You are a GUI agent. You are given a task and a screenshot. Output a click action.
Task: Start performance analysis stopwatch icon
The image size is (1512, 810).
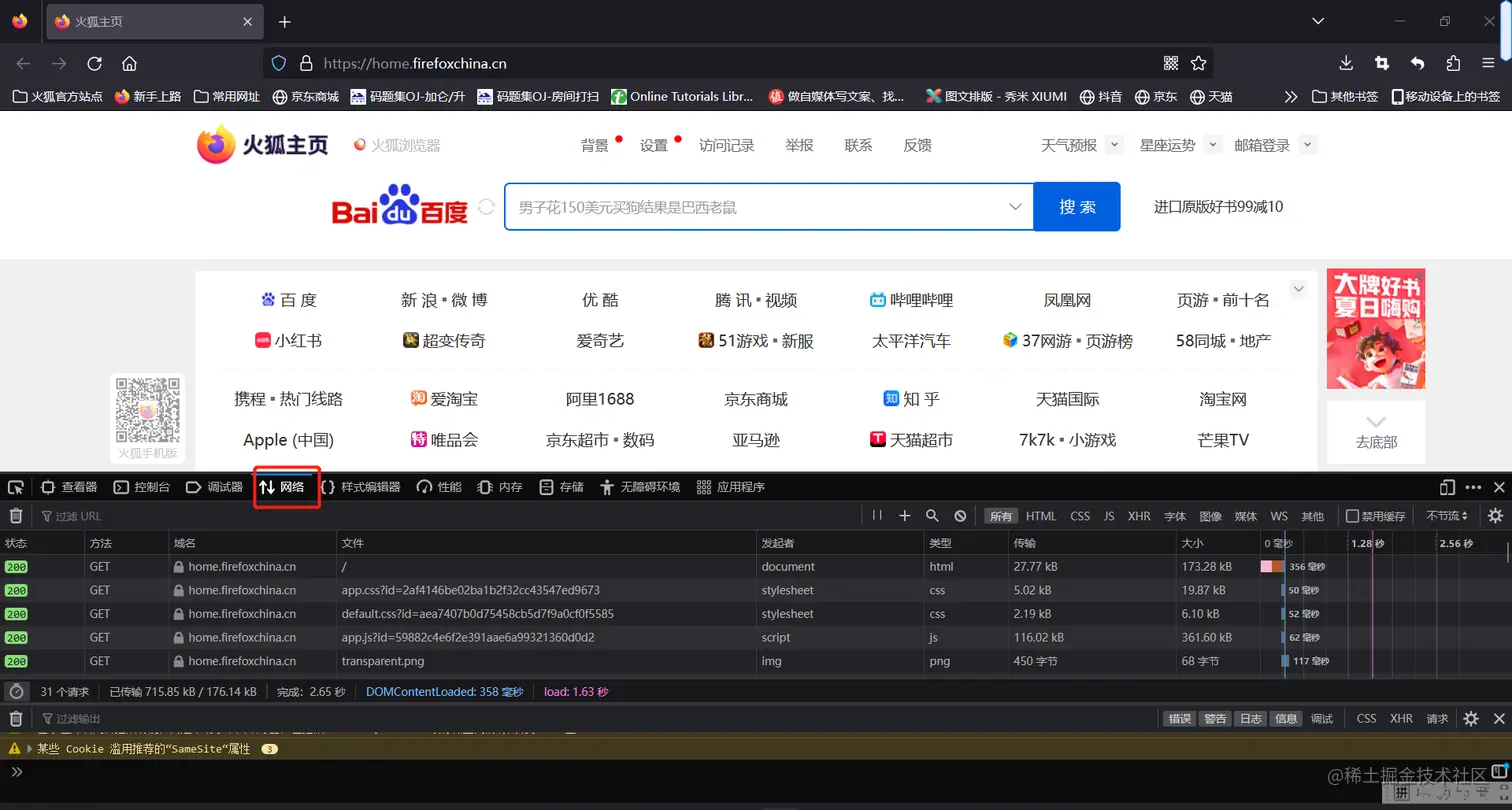coord(16,692)
